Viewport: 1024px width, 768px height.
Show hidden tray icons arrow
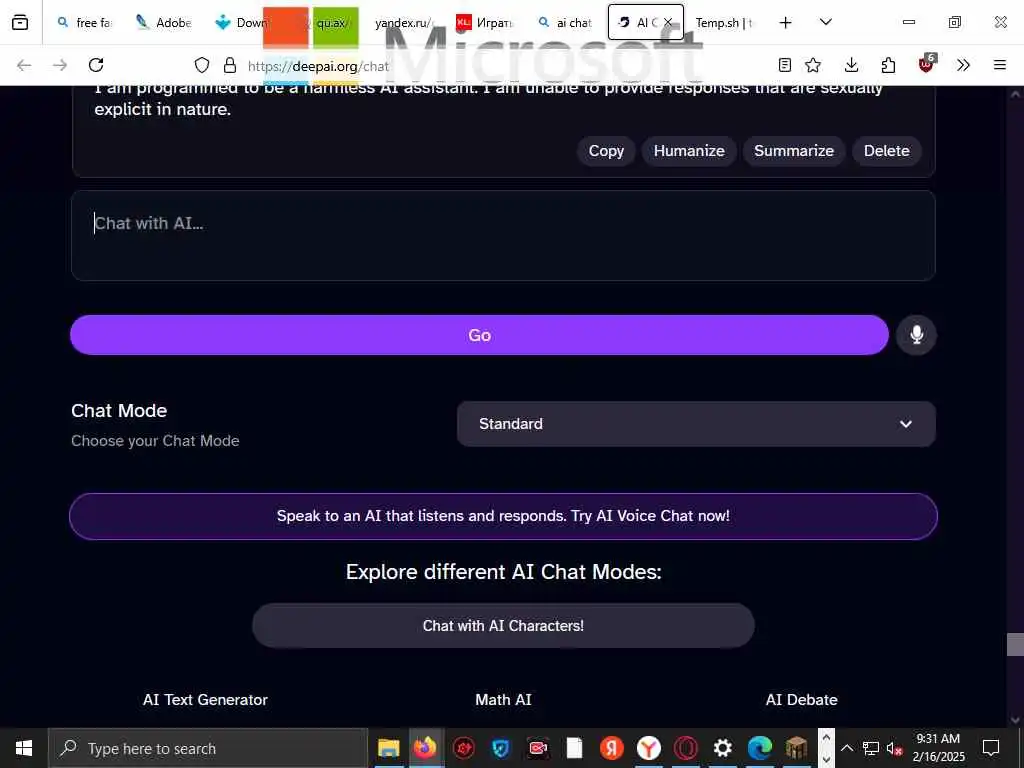(x=846, y=748)
